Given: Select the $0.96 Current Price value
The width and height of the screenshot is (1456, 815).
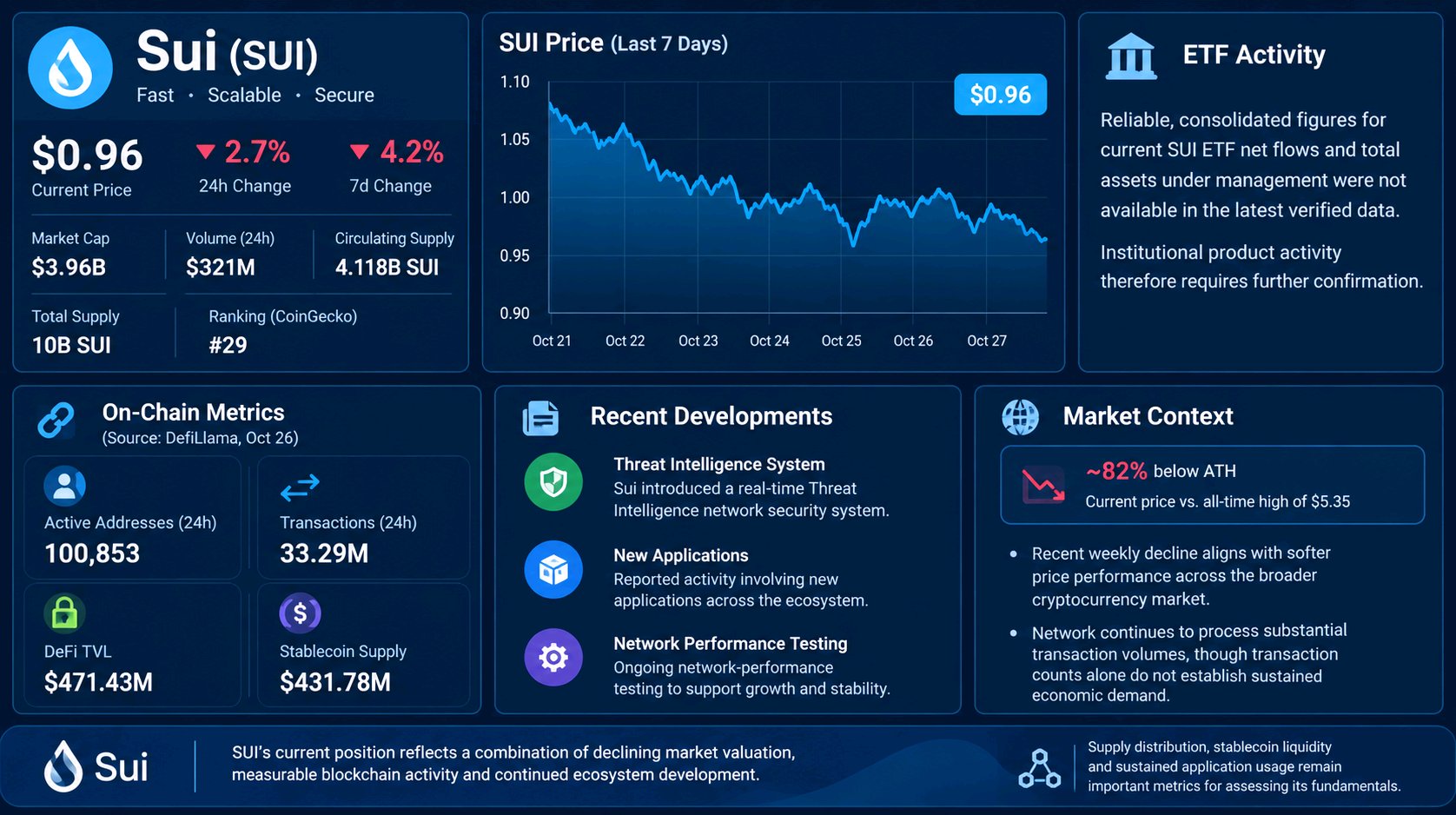Looking at the screenshot, I should point(87,156).
